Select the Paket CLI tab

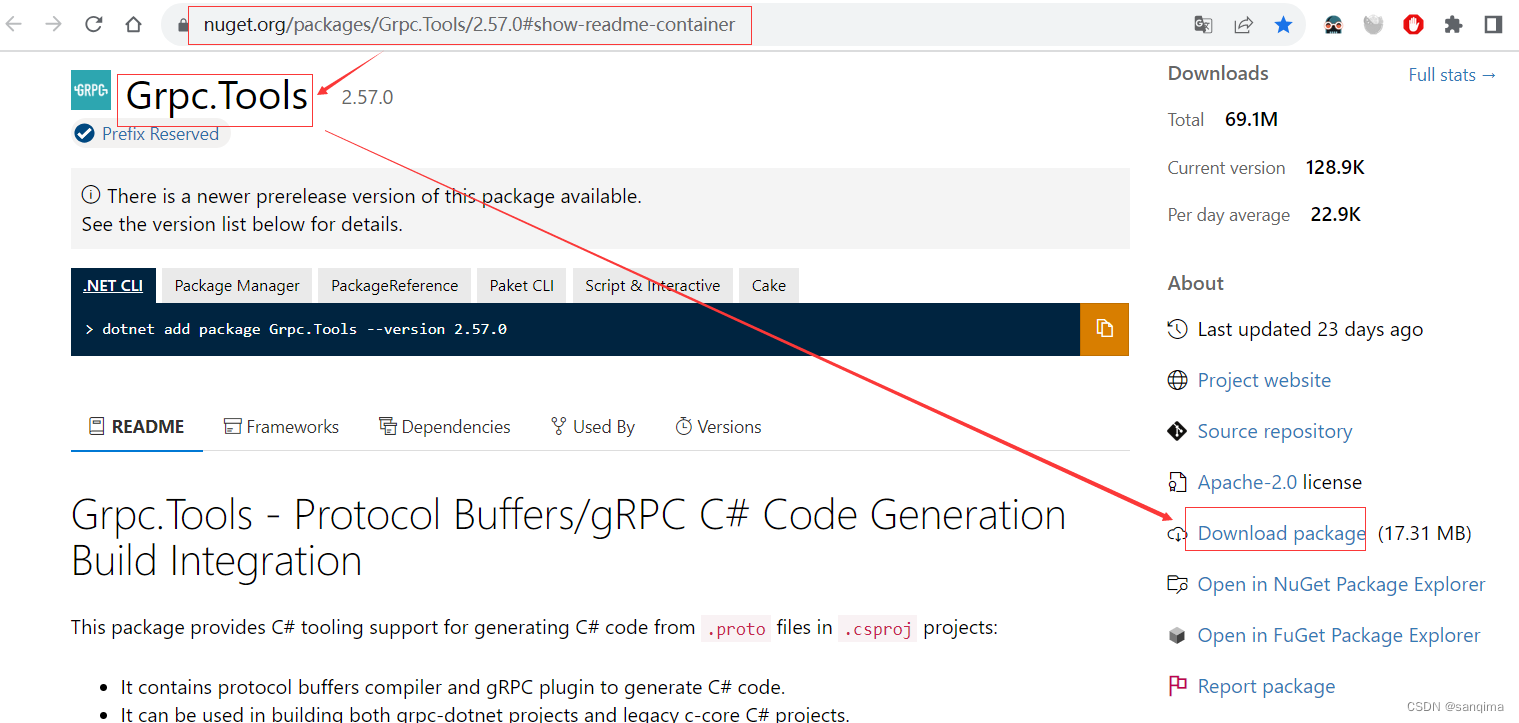pos(521,285)
